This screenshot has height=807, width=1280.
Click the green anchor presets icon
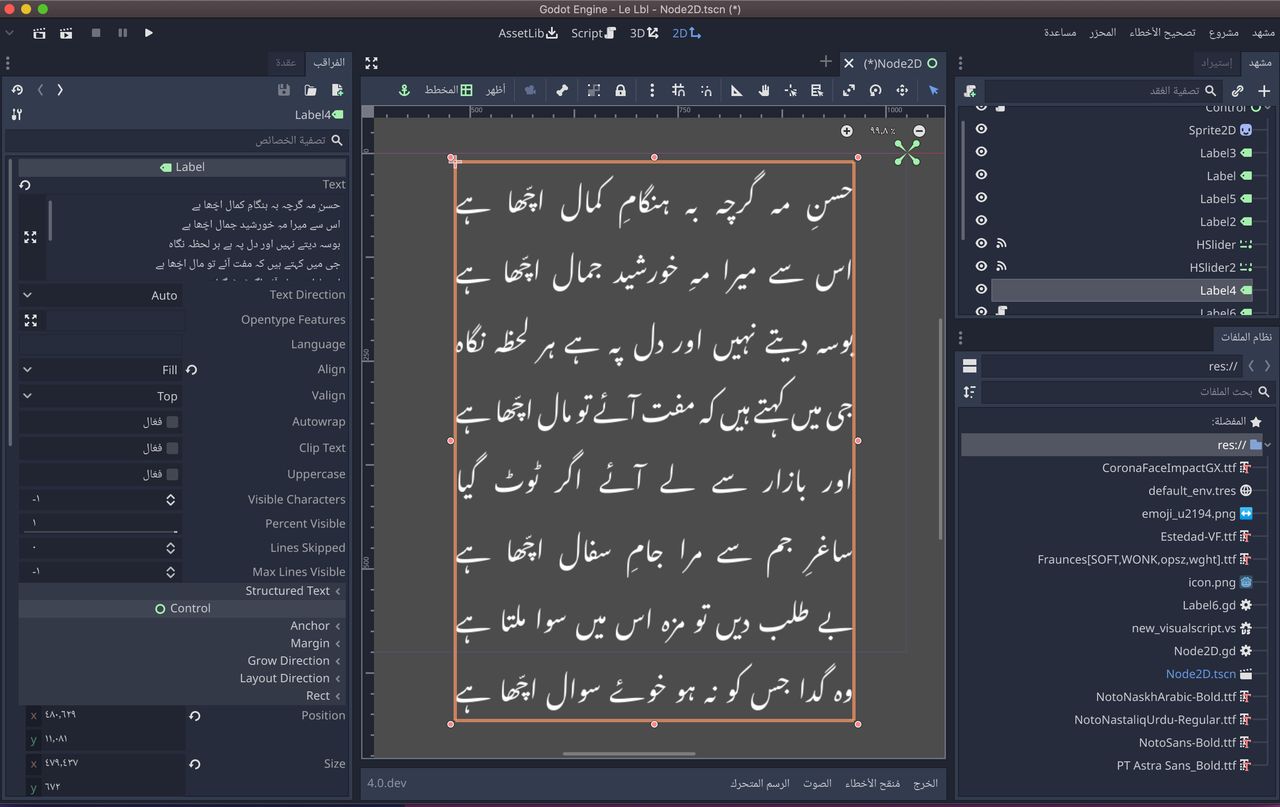(x=405, y=90)
